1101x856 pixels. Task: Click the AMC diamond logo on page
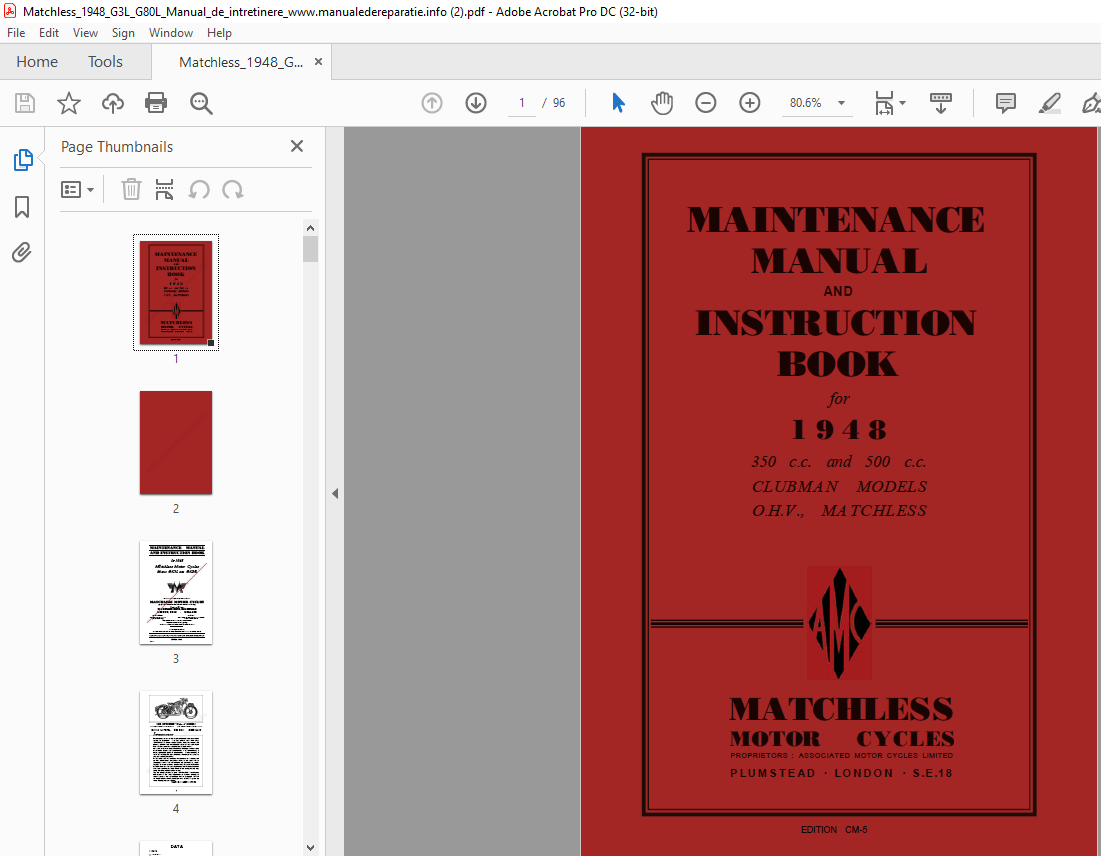[839, 623]
